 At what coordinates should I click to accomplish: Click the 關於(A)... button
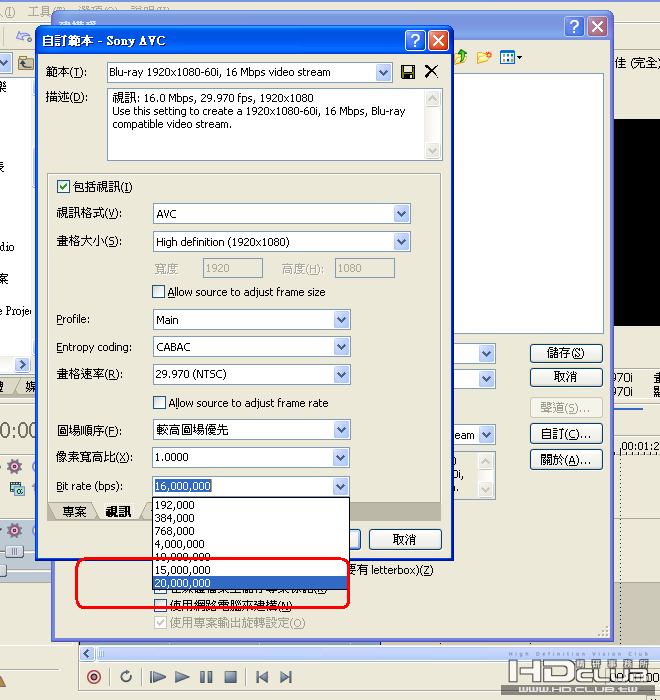click(566, 460)
